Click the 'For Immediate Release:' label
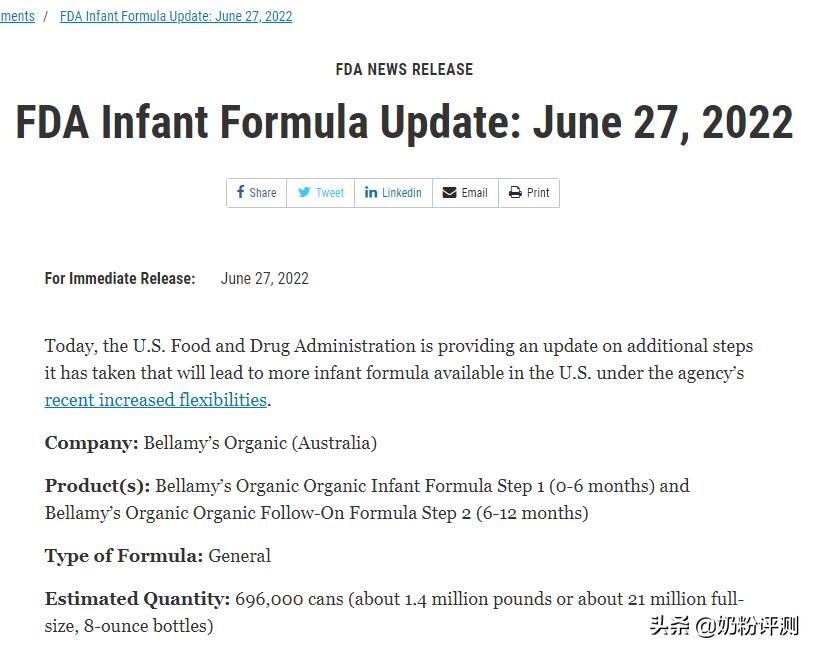This screenshot has width=818, height=655. click(x=120, y=279)
